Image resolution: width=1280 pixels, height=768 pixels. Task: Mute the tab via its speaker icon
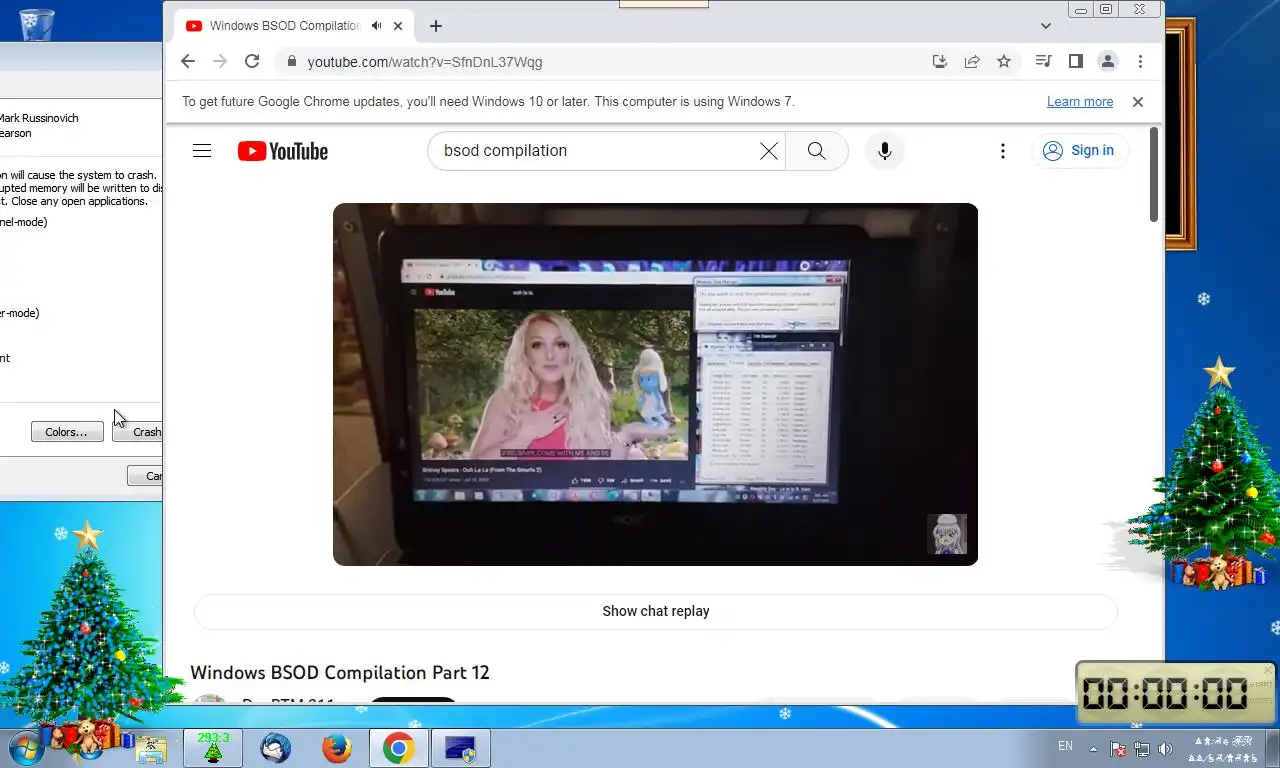pyautogui.click(x=376, y=26)
